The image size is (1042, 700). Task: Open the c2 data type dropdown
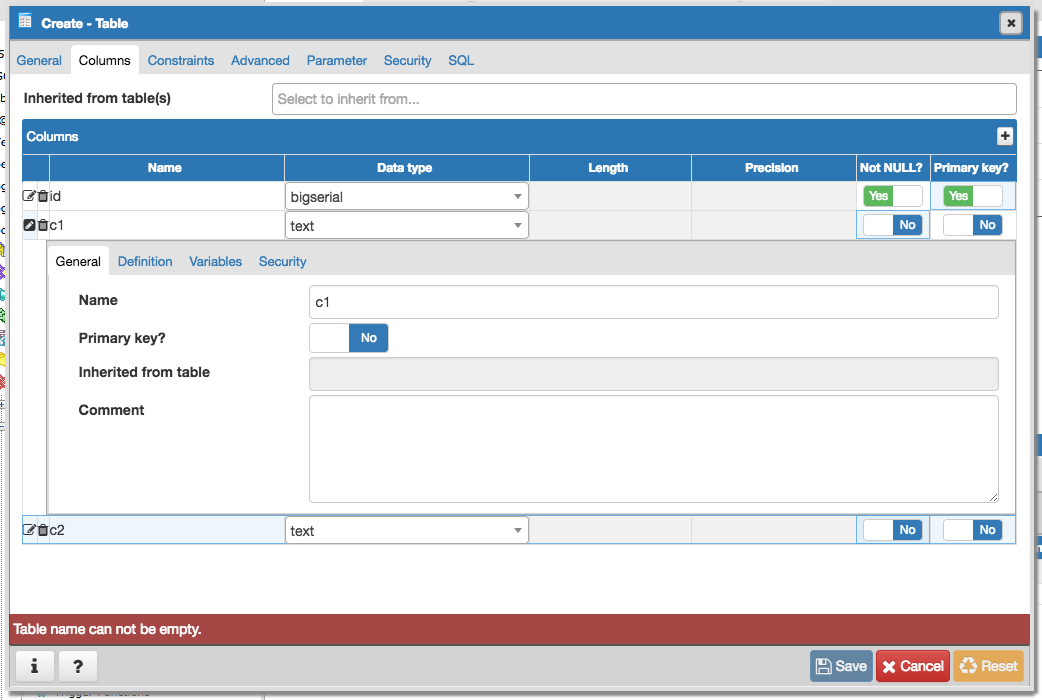point(407,531)
